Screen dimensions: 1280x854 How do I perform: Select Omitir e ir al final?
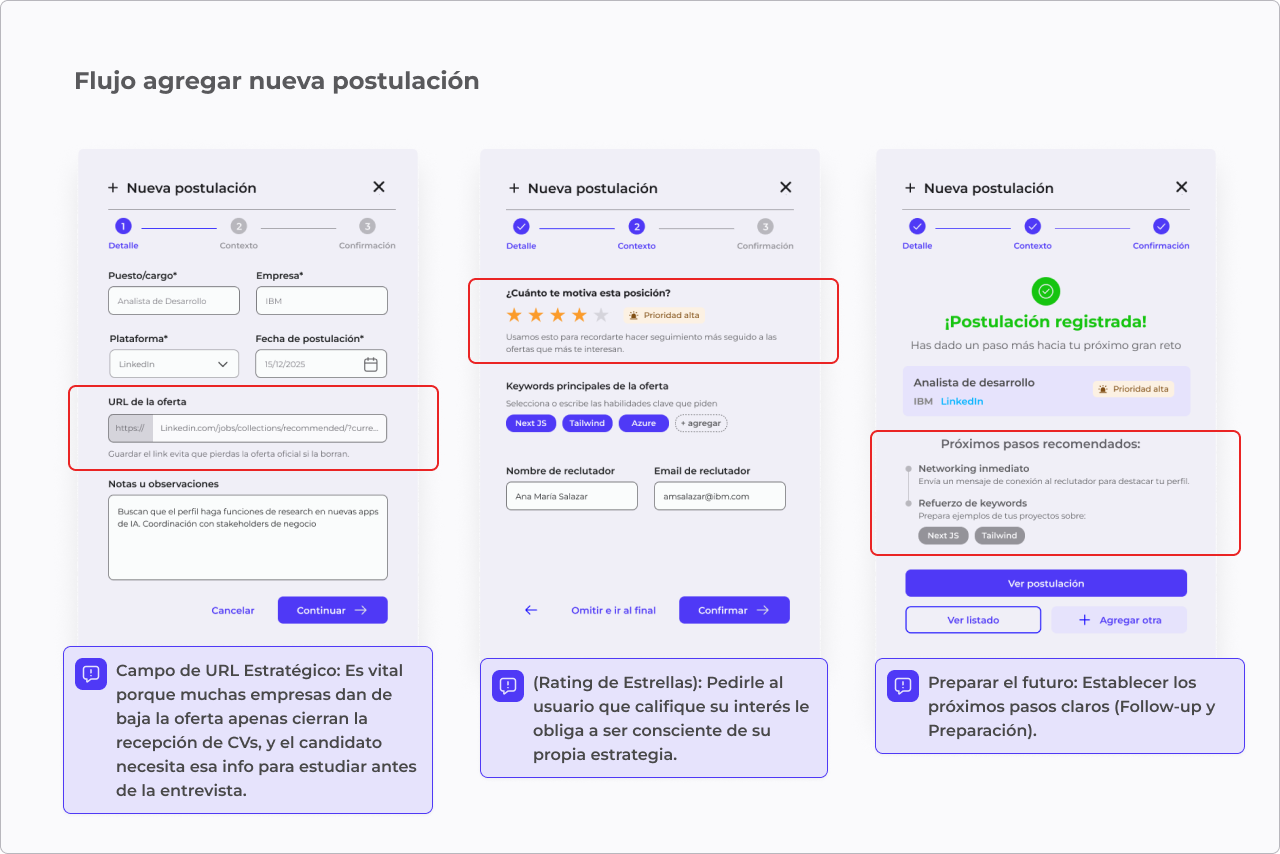tap(613, 610)
